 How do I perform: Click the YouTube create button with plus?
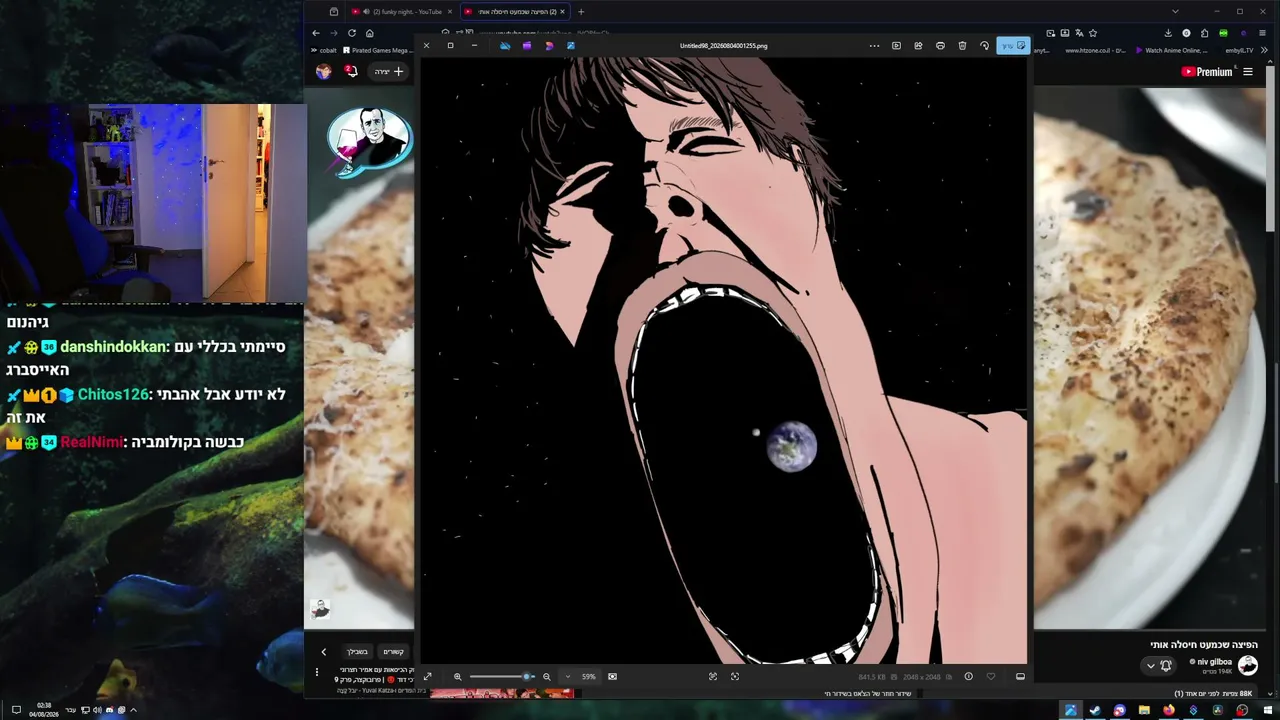388,72
